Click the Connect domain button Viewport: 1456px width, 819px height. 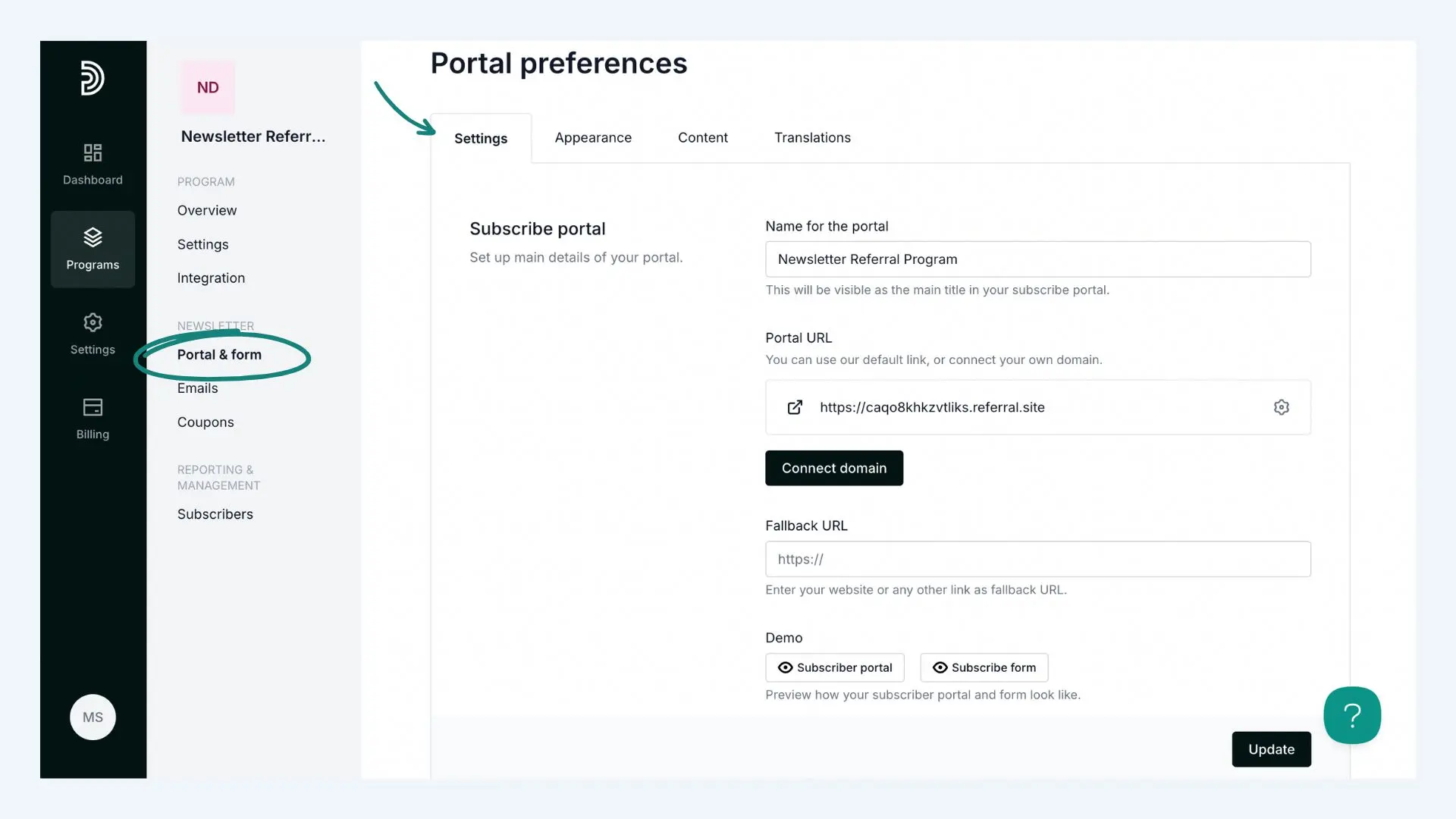[x=834, y=468]
